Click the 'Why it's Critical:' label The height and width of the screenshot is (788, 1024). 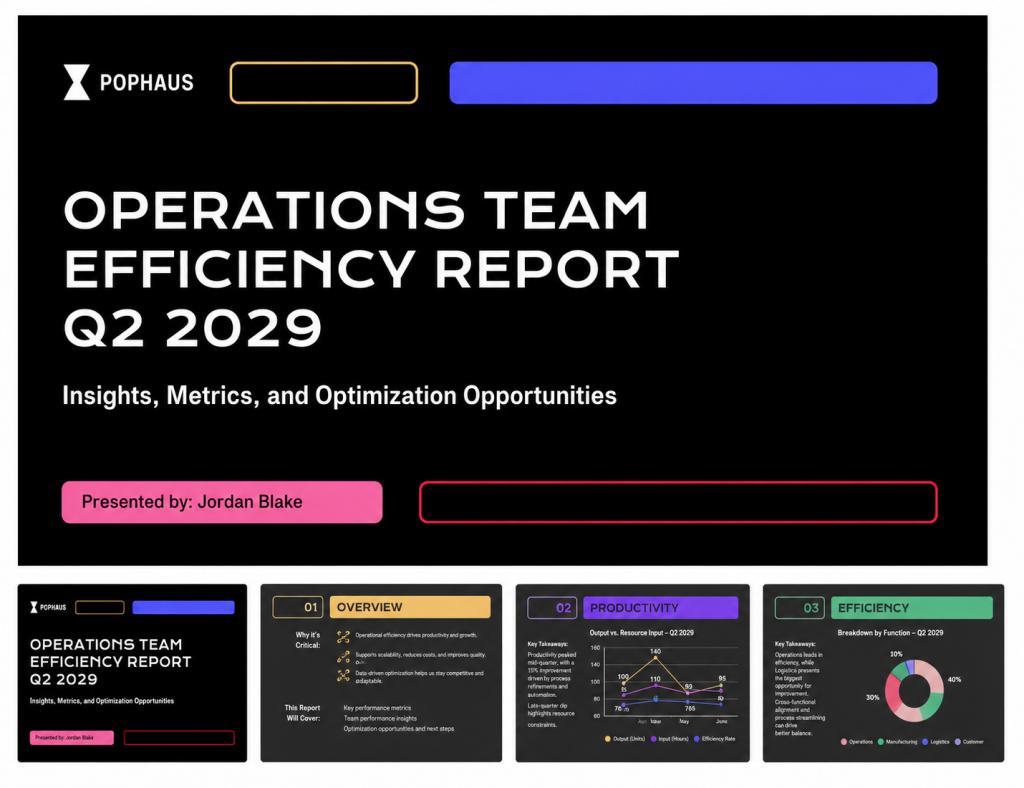(x=308, y=640)
